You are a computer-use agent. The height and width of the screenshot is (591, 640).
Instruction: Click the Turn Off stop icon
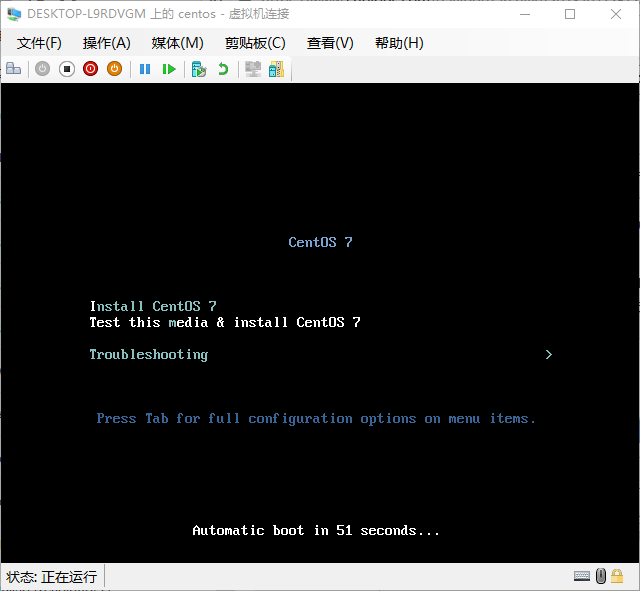[x=67, y=69]
